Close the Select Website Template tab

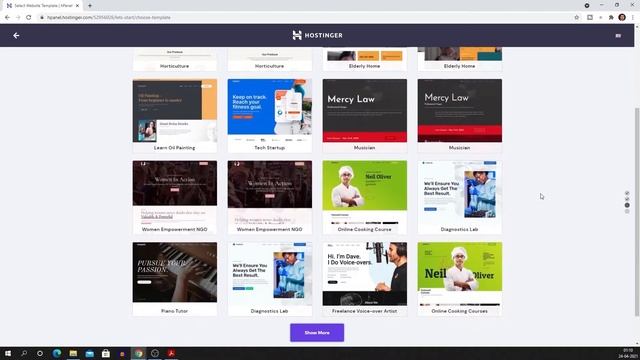77,6
